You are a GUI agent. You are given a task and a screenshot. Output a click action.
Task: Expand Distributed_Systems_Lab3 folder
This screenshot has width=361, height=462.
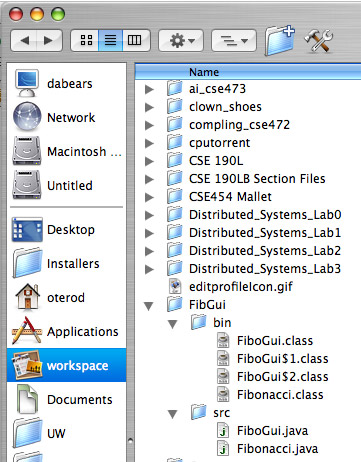point(149,269)
